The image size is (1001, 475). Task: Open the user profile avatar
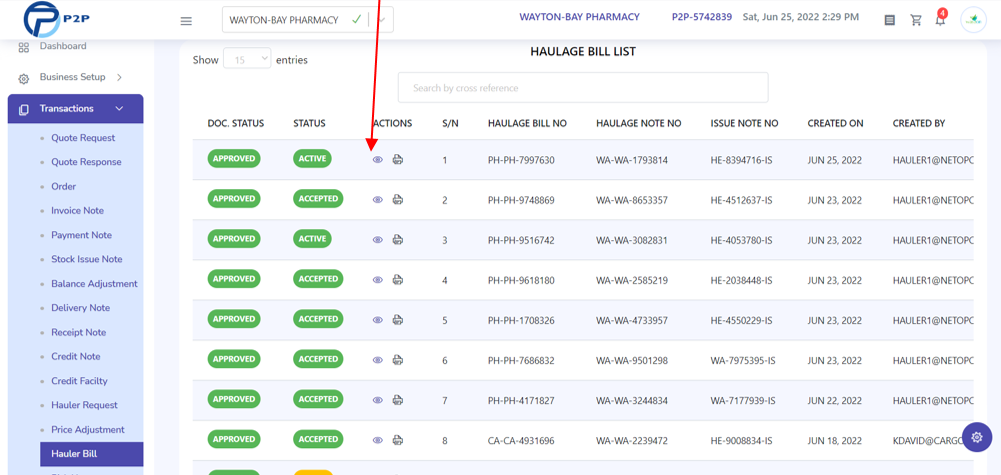click(x=973, y=20)
